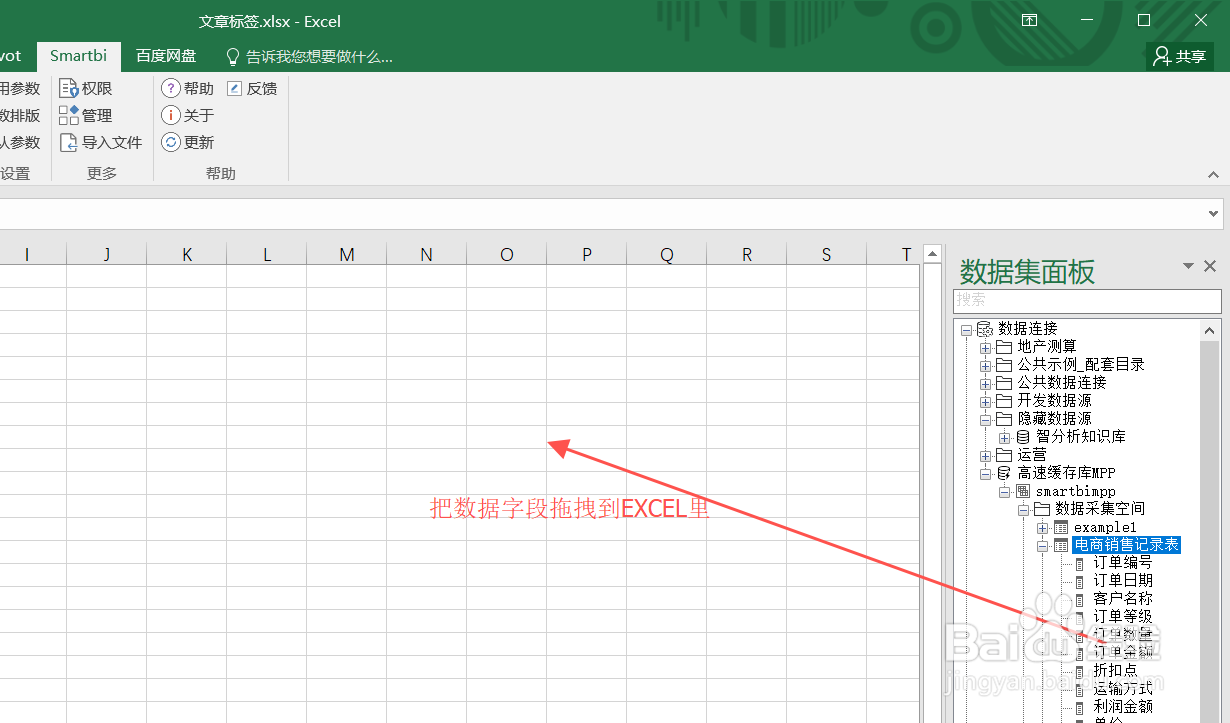Collapse the 高速缓存库MPP node
Screen dimensions: 1230x723
point(985,473)
